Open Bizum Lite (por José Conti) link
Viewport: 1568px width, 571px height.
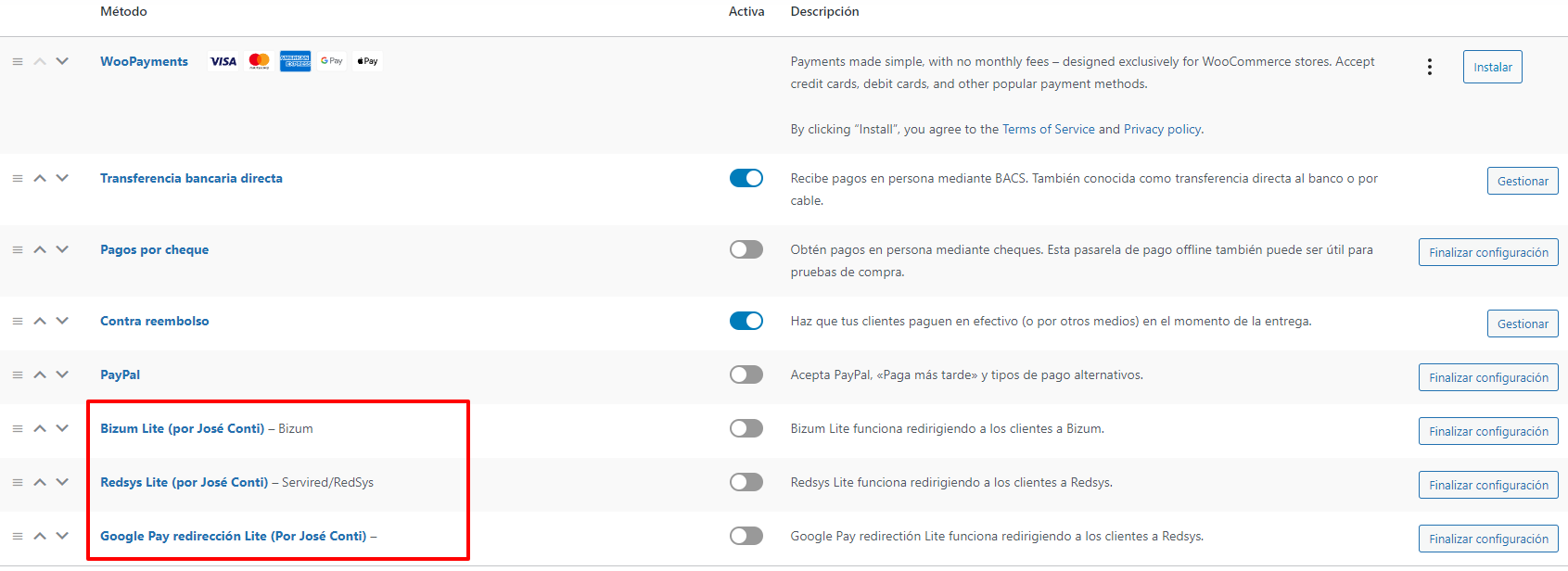pos(182,428)
